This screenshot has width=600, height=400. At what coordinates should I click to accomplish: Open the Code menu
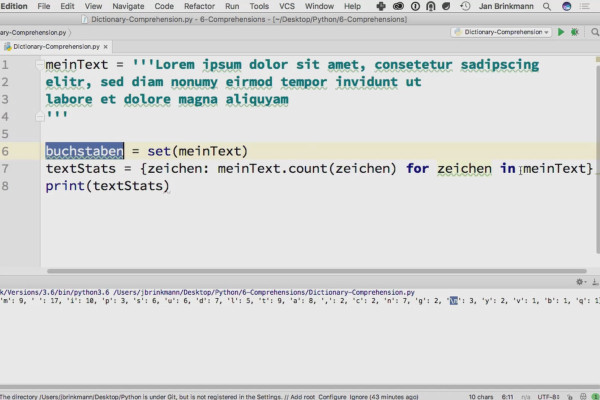(164, 6)
